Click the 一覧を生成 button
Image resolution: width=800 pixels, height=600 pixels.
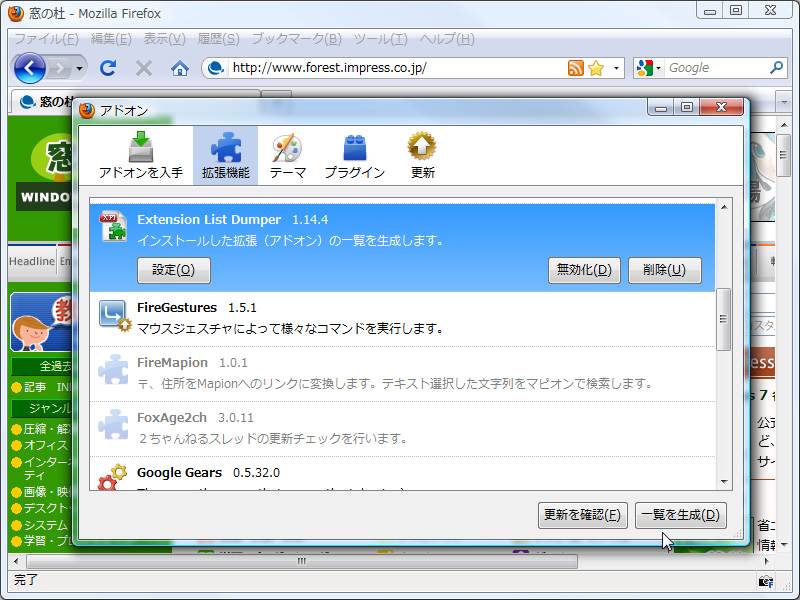[x=682, y=515]
